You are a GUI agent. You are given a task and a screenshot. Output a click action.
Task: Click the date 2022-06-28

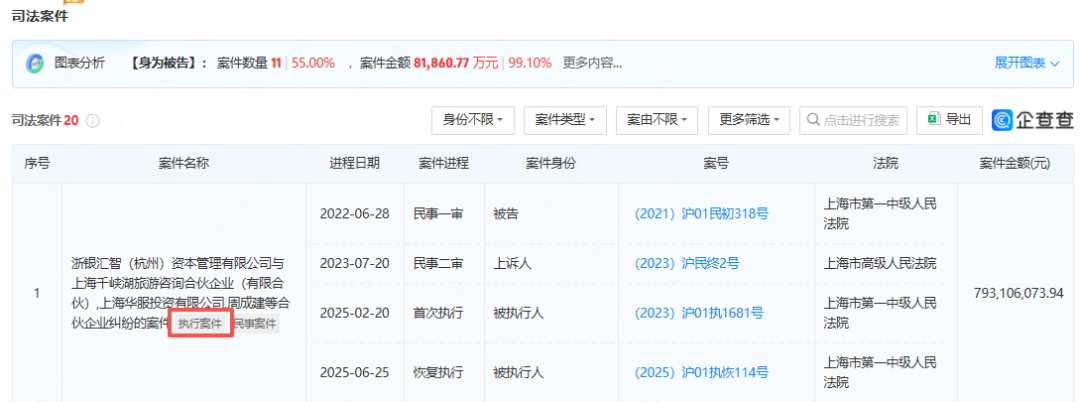point(354,213)
